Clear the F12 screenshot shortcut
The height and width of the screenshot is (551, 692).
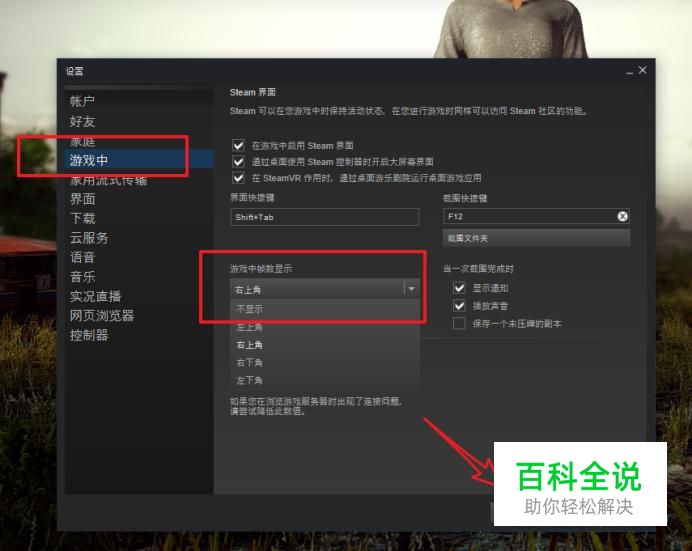[x=622, y=216]
